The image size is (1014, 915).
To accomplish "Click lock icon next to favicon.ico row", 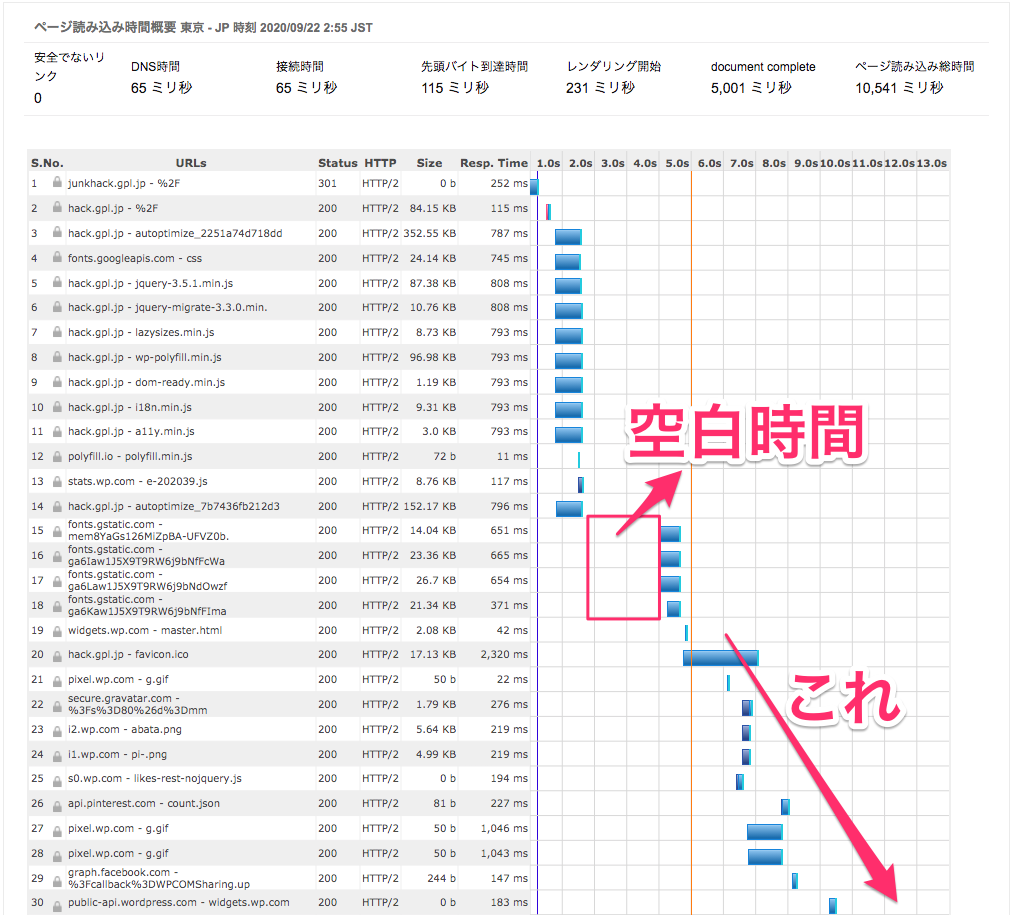I will [x=58, y=655].
